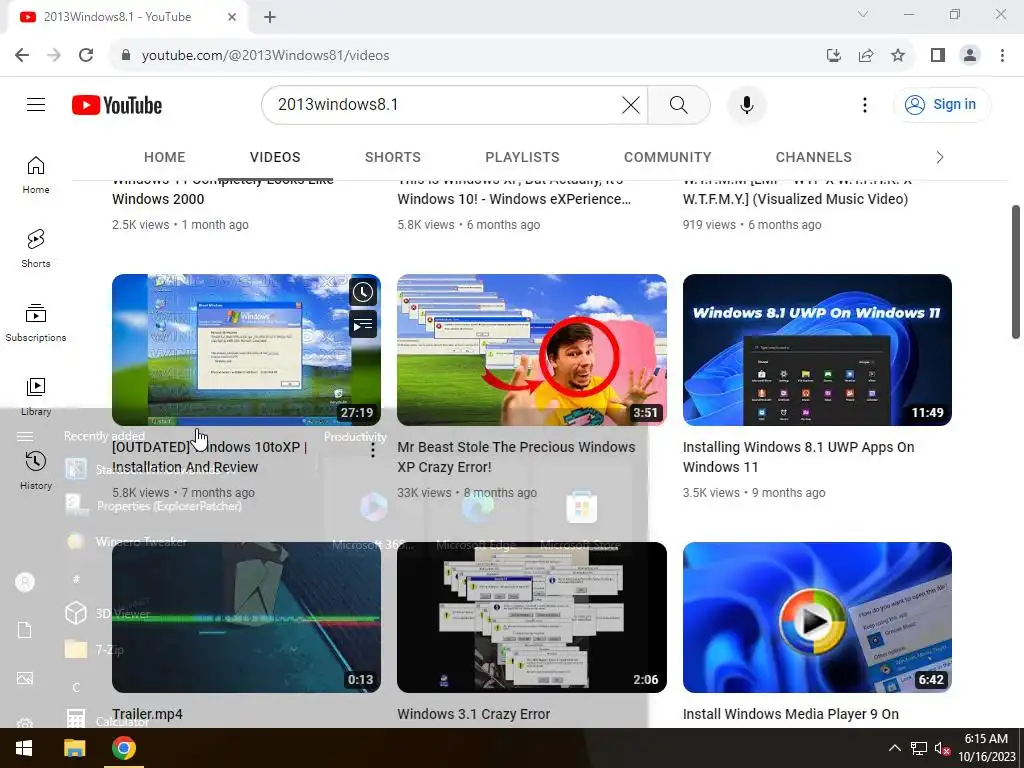Open Windows 2000 look video title
Screen dimensions: 1024x768
click(223, 193)
